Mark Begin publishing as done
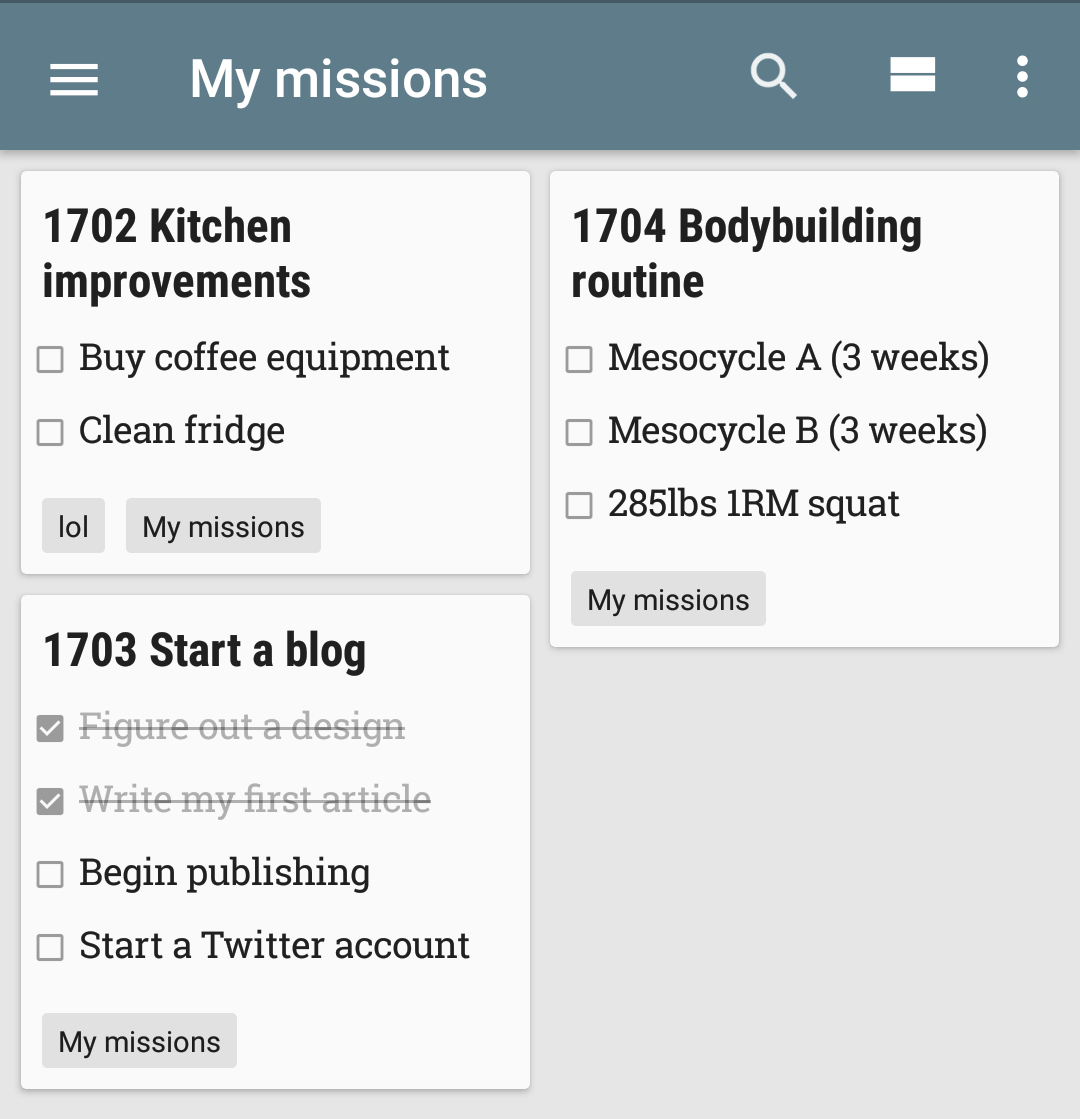The width and height of the screenshot is (1080, 1119). point(50,874)
